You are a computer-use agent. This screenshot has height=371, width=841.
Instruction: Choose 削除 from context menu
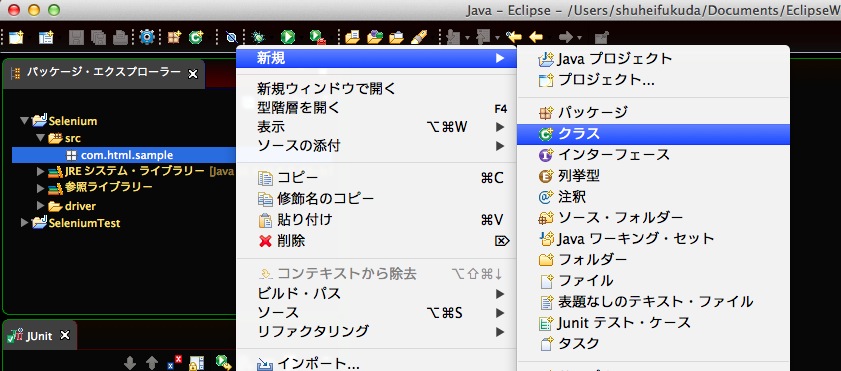[376, 241]
